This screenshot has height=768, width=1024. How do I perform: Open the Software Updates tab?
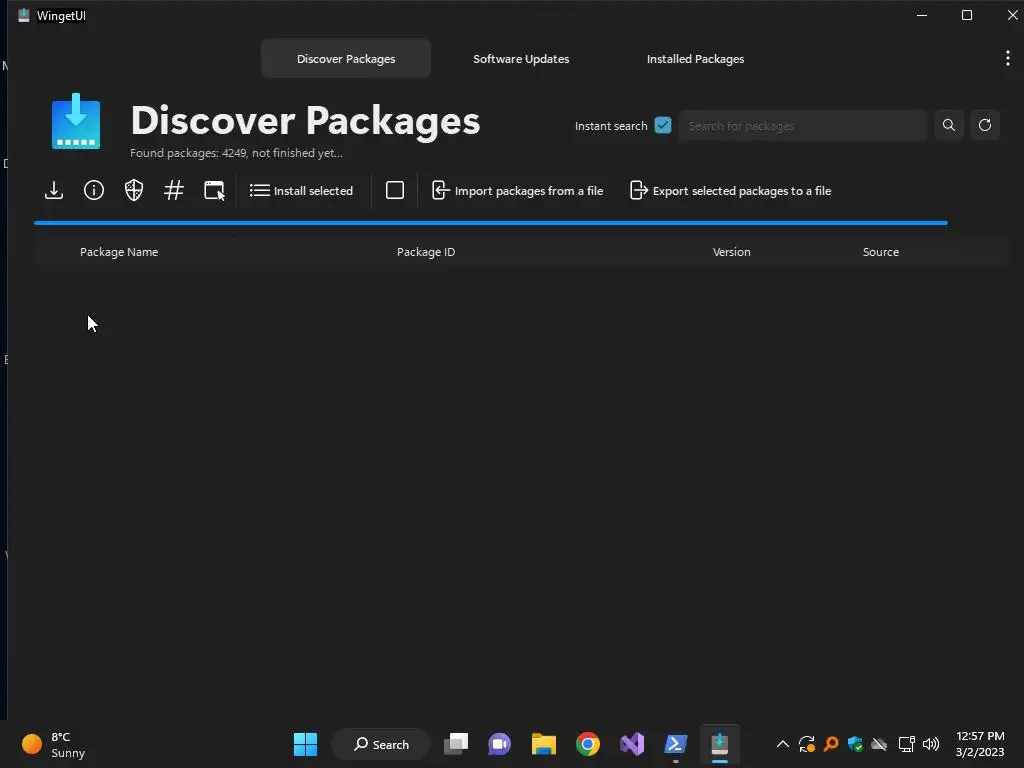click(521, 59)
